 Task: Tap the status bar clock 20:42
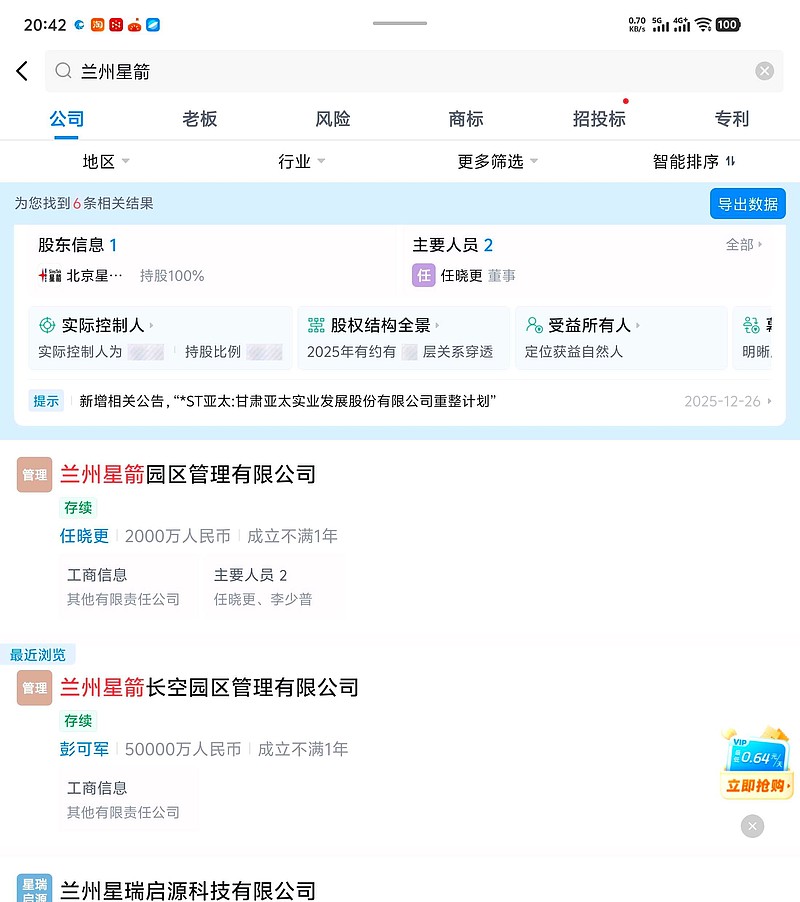(x=45, y=25)
